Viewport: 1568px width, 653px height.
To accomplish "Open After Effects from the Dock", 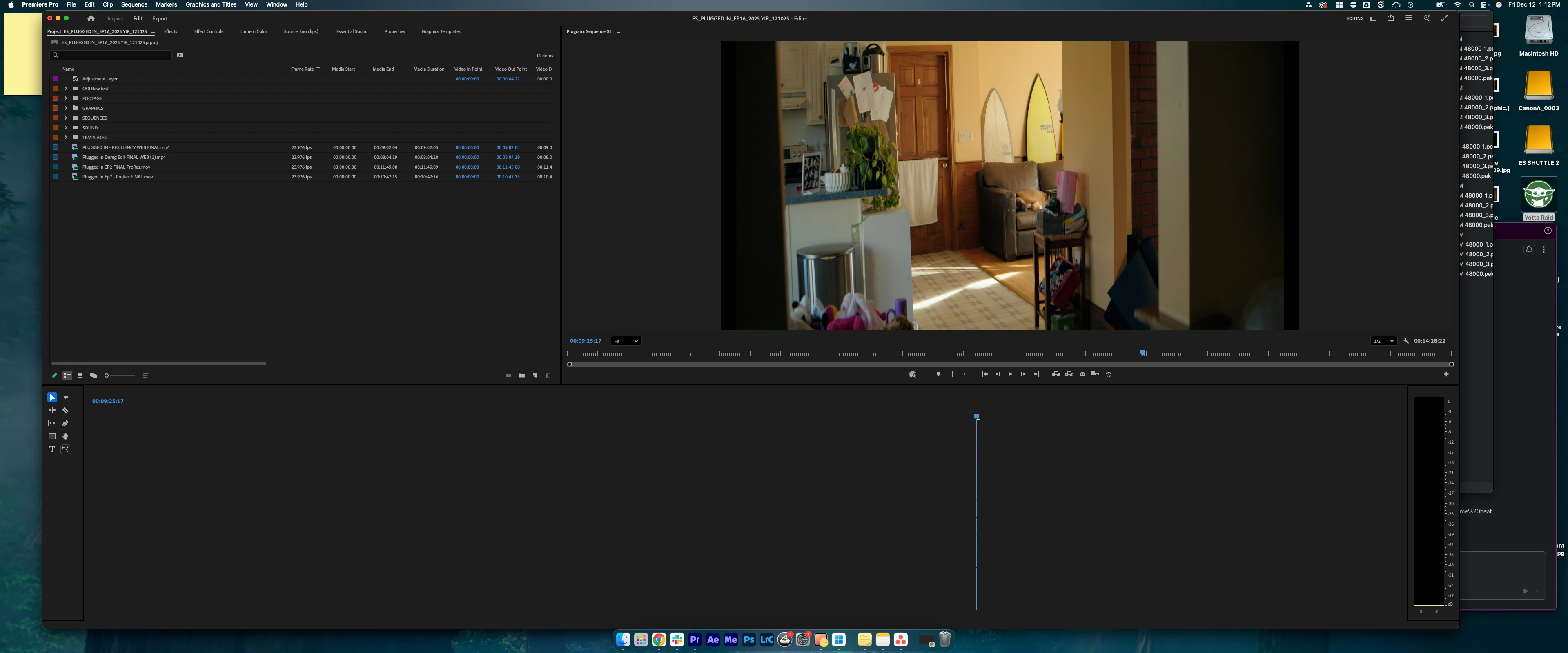I will [x=713, y=640].
